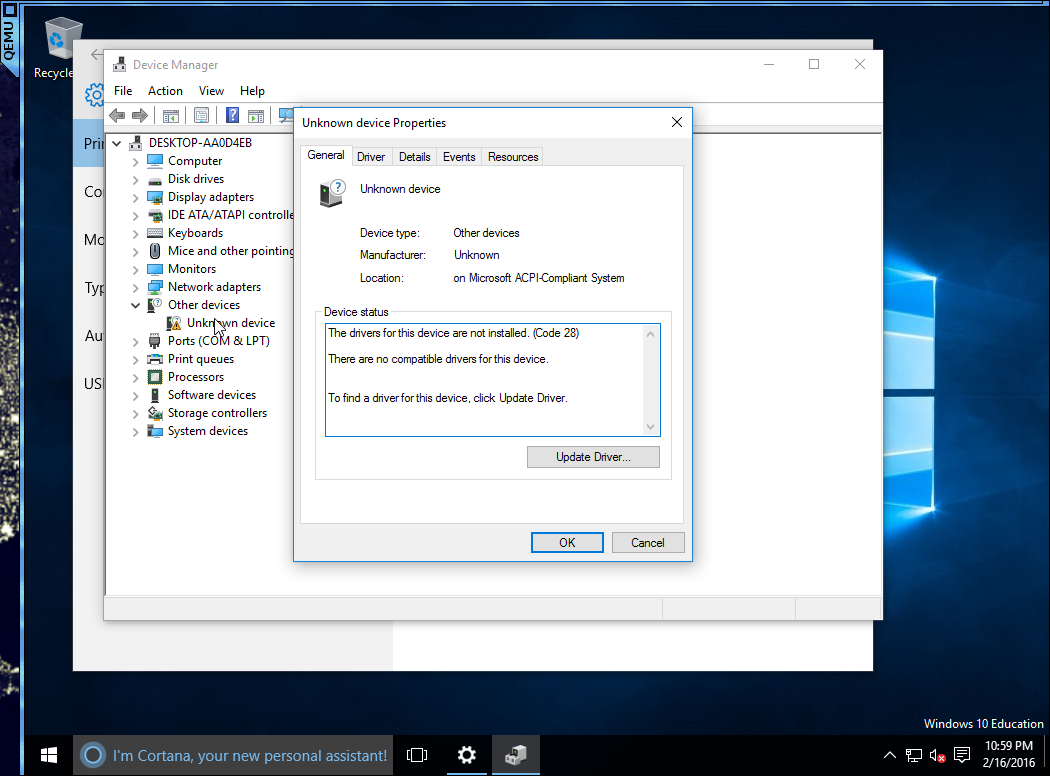Toggle the show/hide console tree toolbar icon
The width and height of the screenshot is (1050, 776).
(171, 116)
